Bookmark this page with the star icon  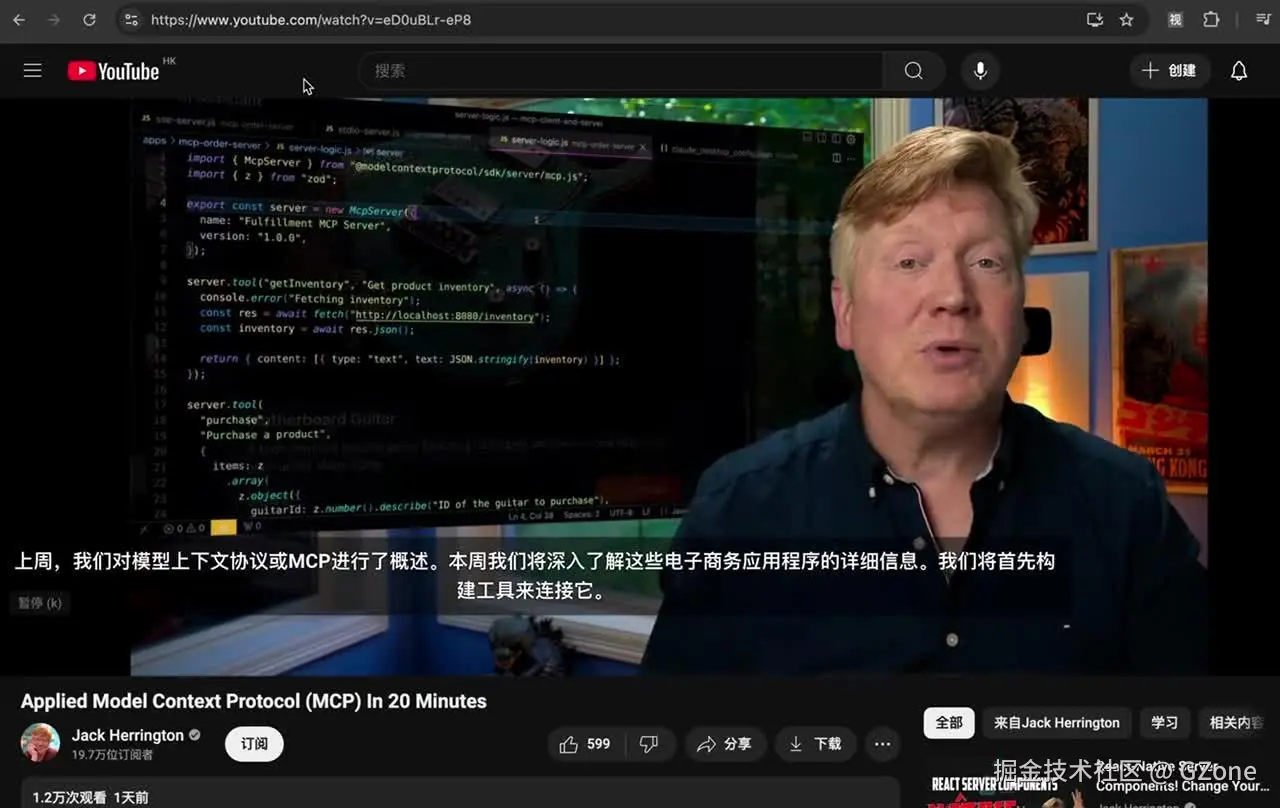pos(1127,20)
